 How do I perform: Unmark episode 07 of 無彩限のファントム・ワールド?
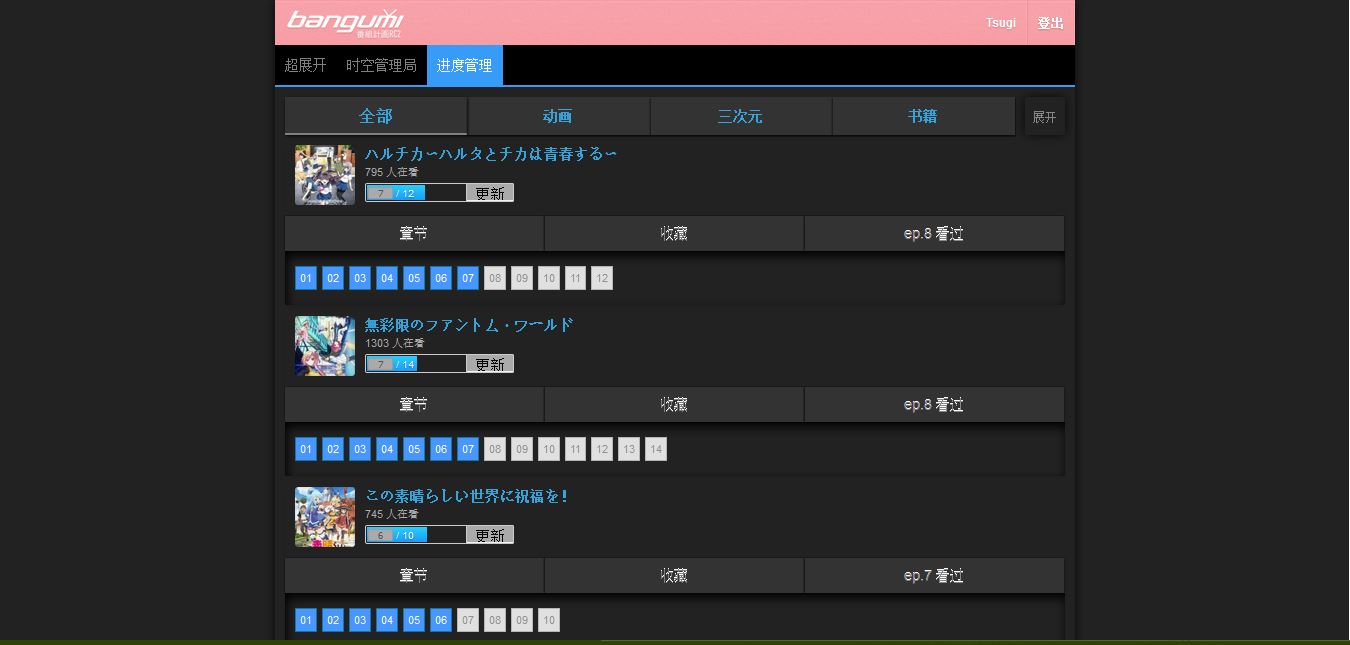coord(467,449)
